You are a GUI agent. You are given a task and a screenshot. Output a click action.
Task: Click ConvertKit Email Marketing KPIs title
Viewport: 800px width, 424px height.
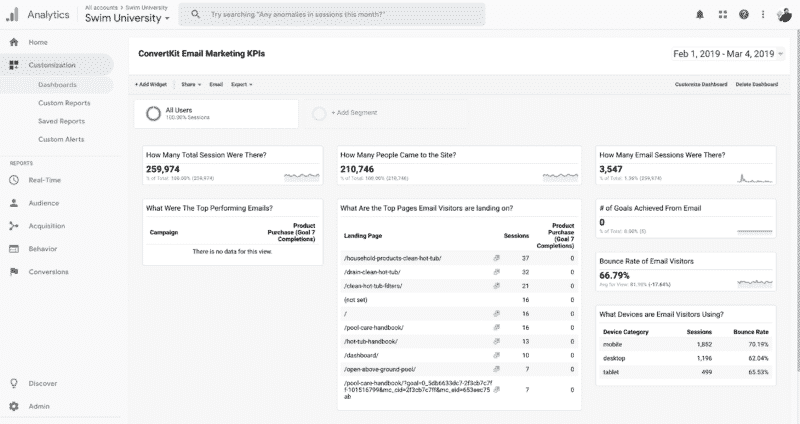coord(202,54)
